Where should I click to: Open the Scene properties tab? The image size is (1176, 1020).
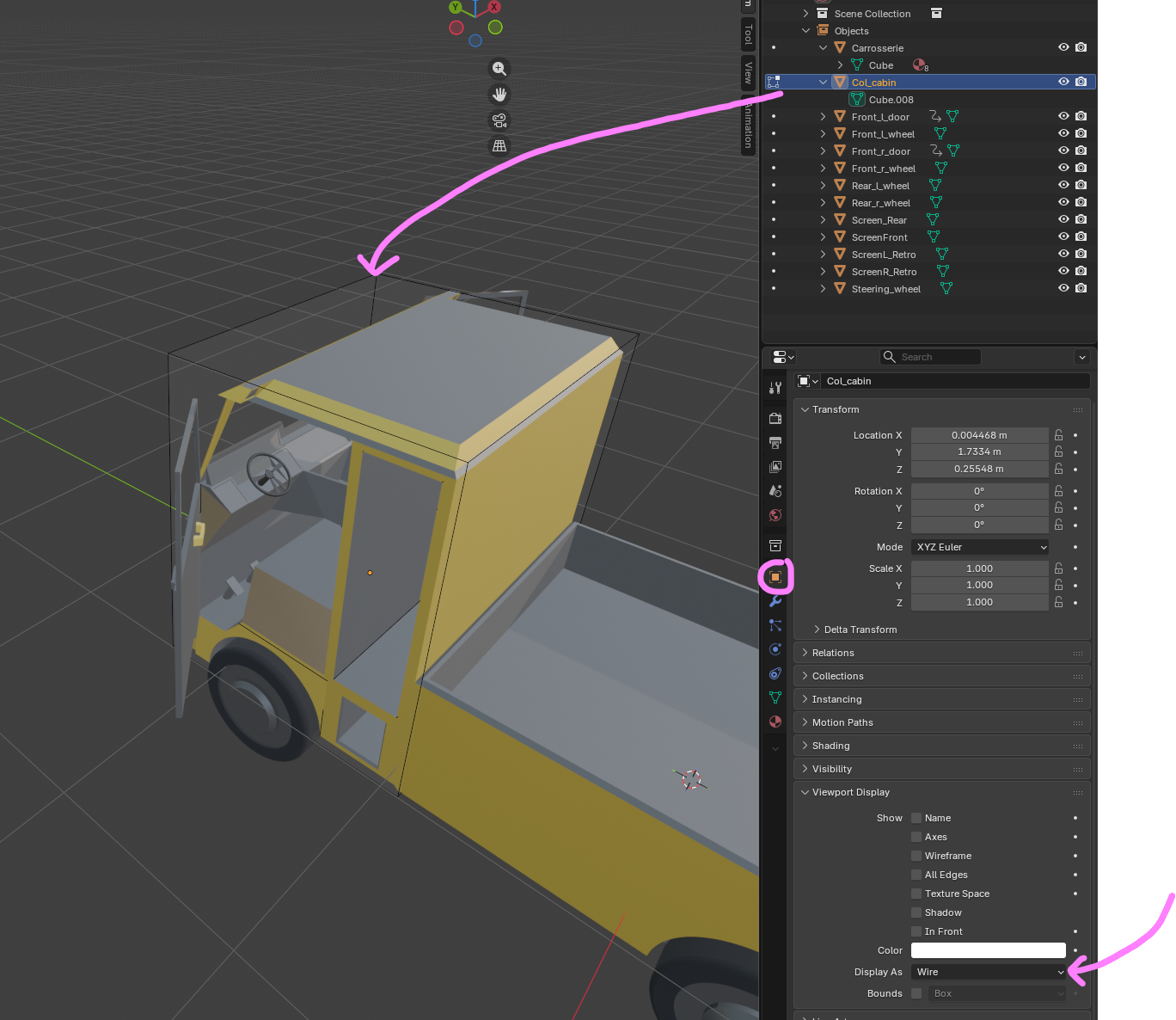click(775, 491)
